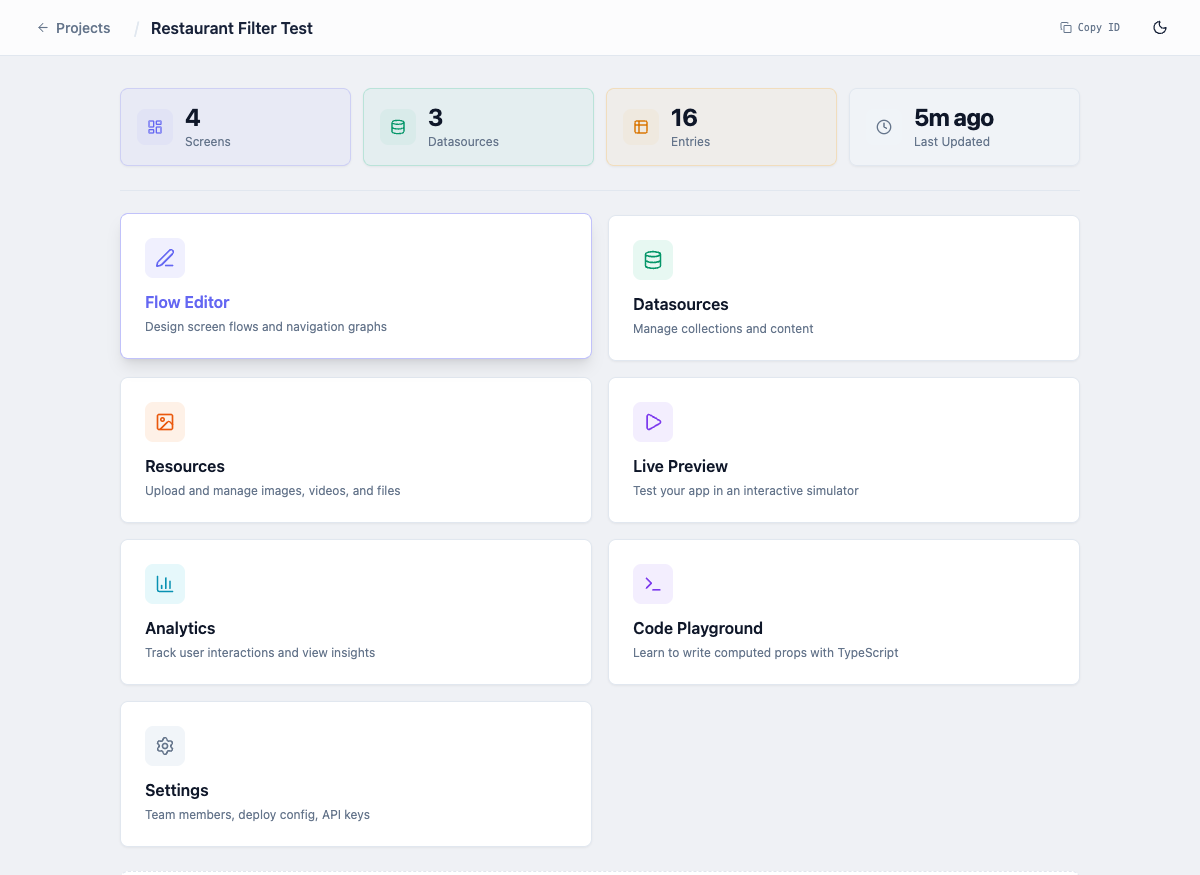Click the back arrow beside Projects
1200x875 pixels.
[41, 28]
